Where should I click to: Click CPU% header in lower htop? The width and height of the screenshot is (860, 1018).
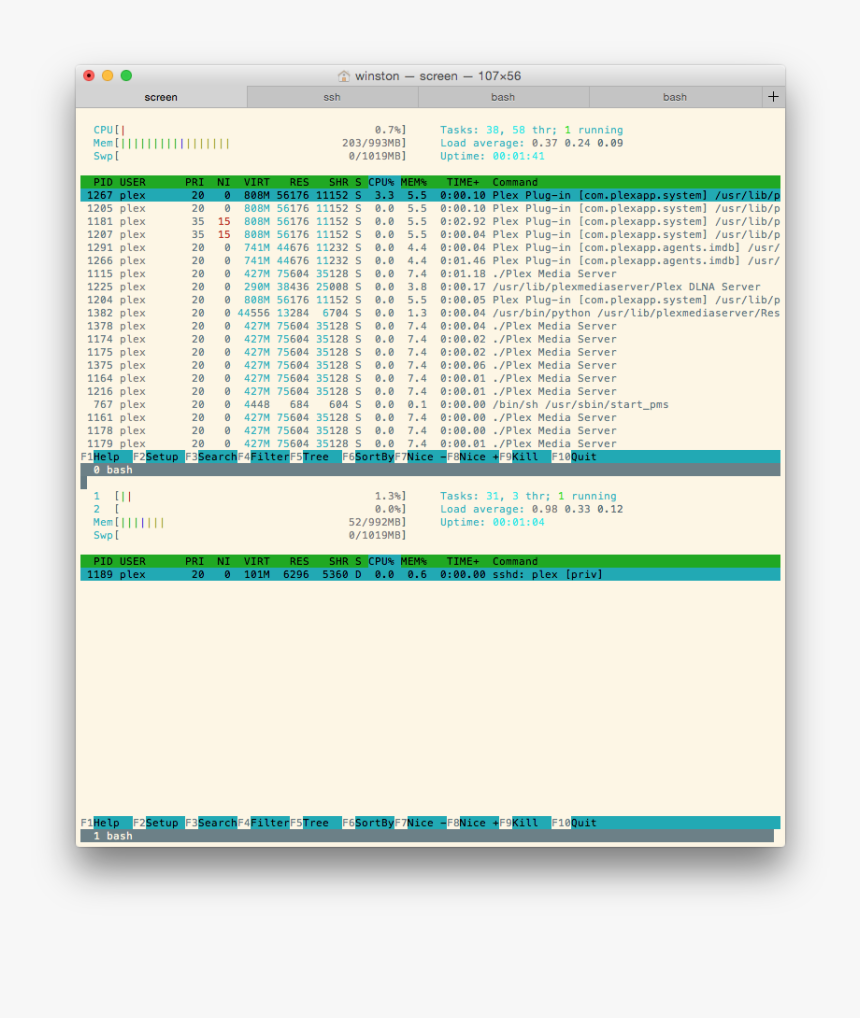[x=381, y=561]
